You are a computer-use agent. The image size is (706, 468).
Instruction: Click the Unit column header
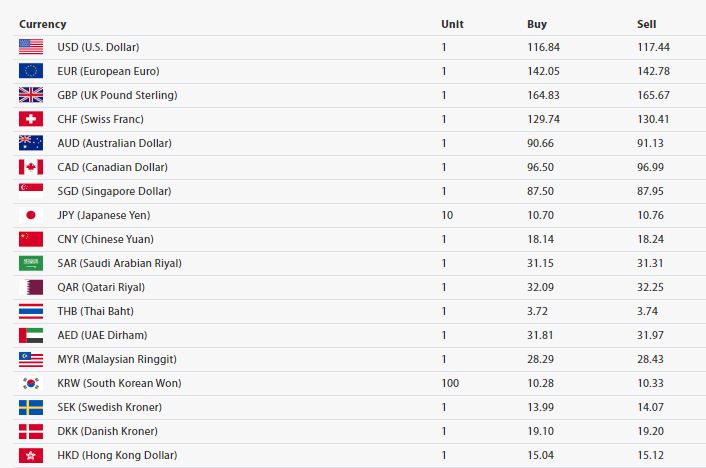click(452, 24)
